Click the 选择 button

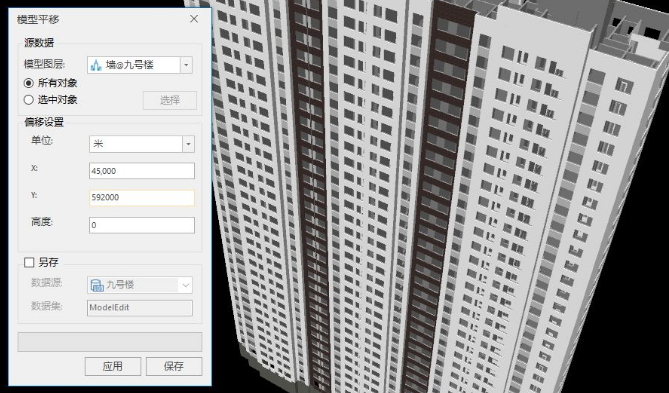[x=170, y=100]
